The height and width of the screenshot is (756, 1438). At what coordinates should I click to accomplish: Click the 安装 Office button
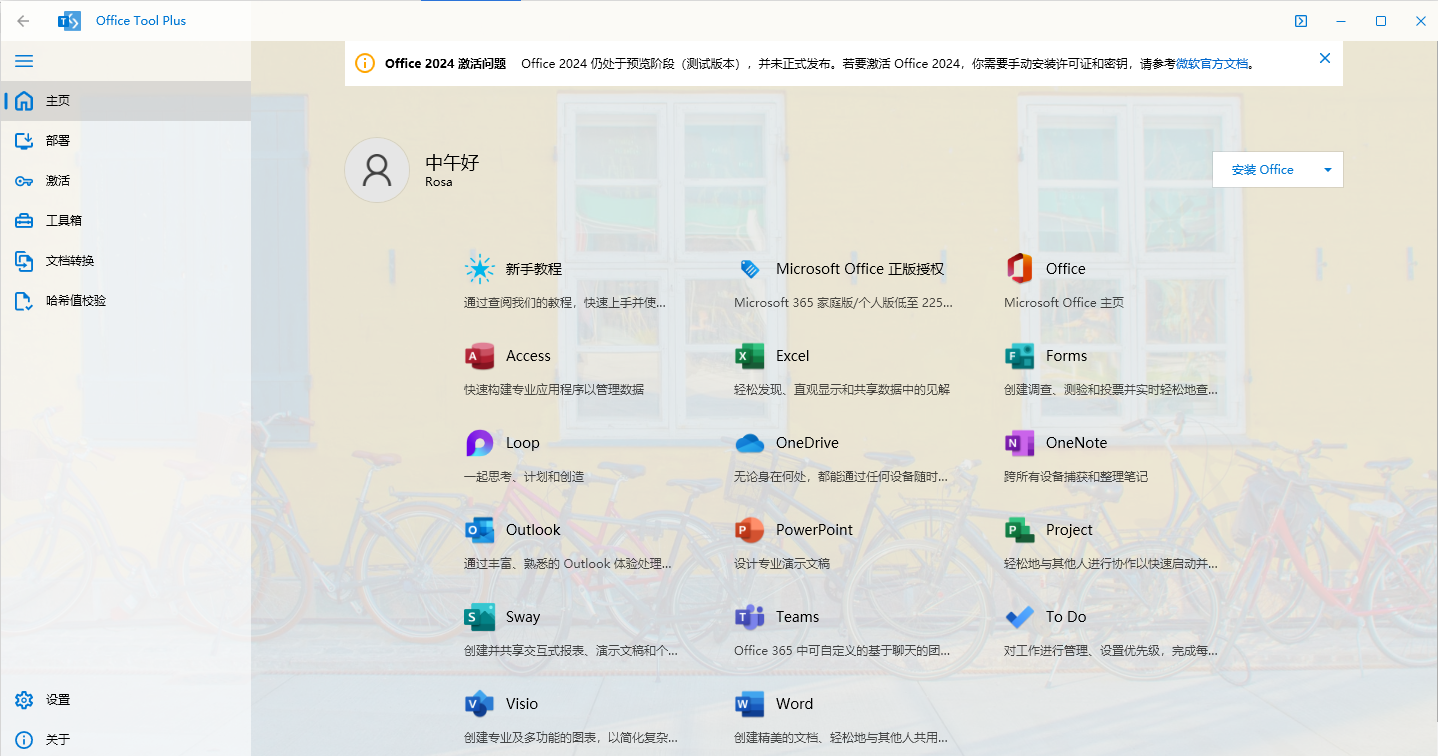coord(1263,170)
